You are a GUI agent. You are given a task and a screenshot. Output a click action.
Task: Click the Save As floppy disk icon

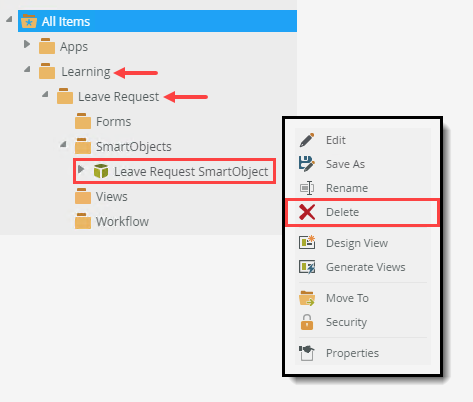(x=307, y=164)
